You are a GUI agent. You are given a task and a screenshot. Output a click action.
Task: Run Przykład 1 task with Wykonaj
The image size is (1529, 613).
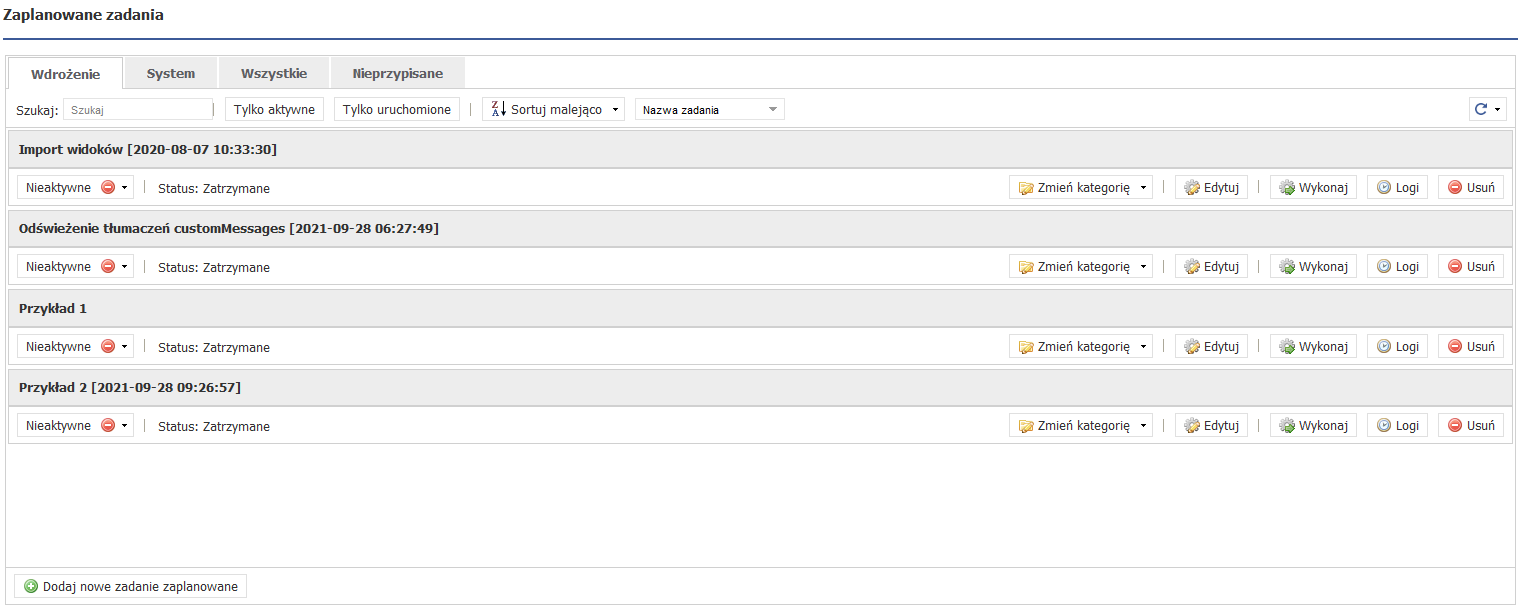[x=1313, y=347]
